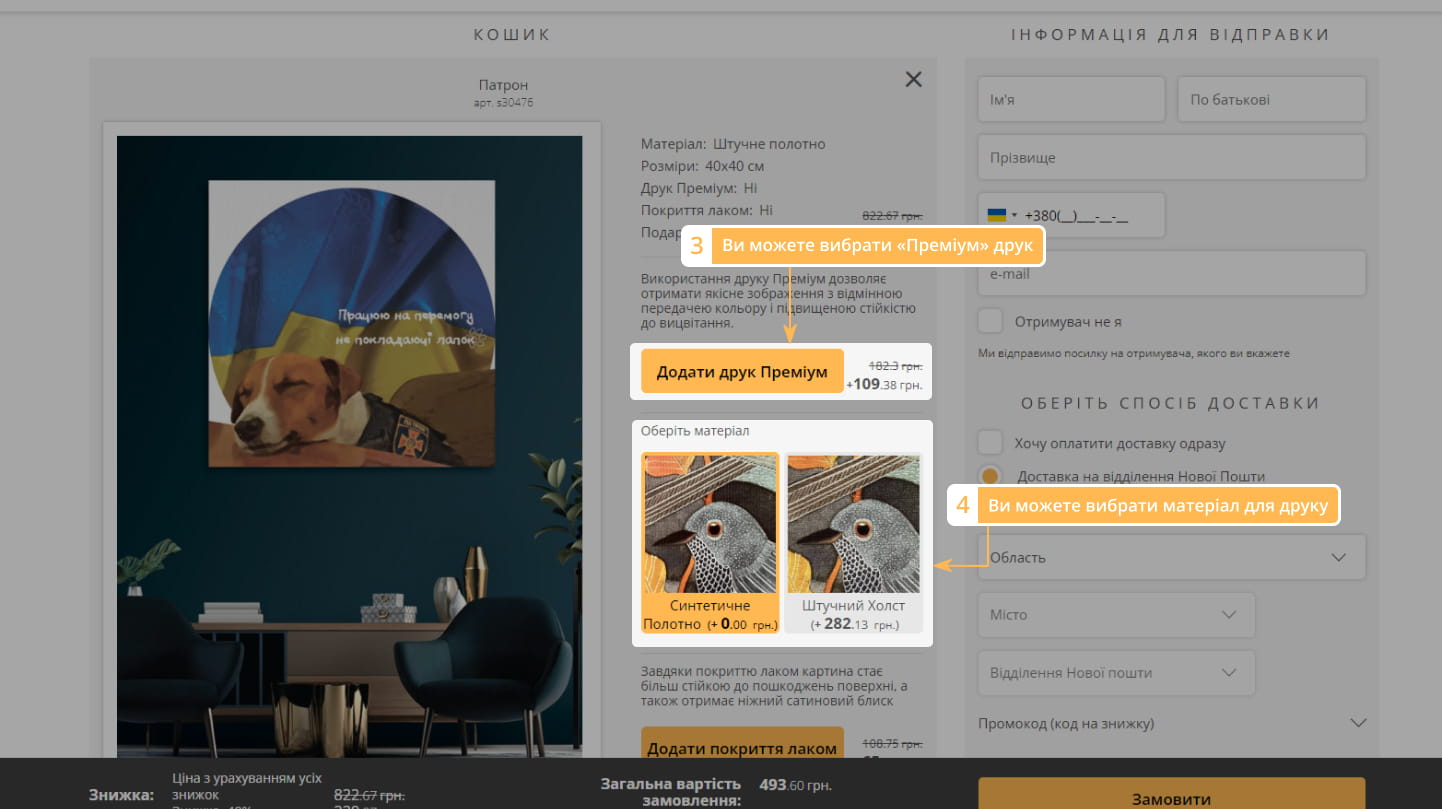
Task: Open the Область dropdown
Action: click(x=1171, y=557)
